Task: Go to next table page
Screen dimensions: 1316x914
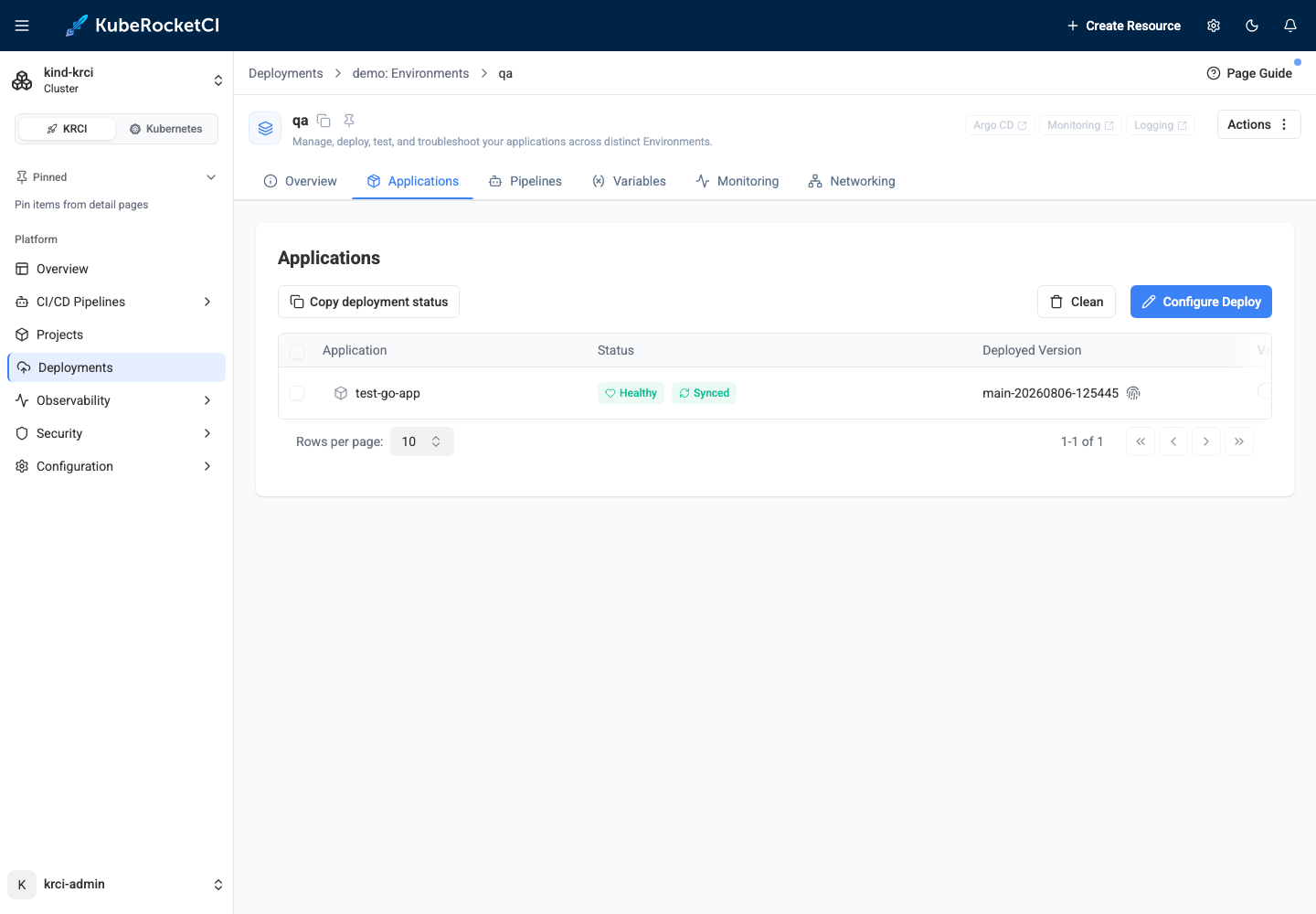Action: pyautogui.click(x=1206, y=441)
